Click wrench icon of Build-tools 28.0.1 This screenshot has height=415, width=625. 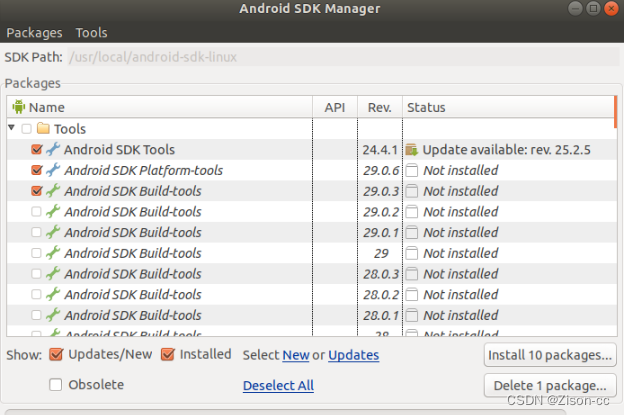[x=53, y=315]
